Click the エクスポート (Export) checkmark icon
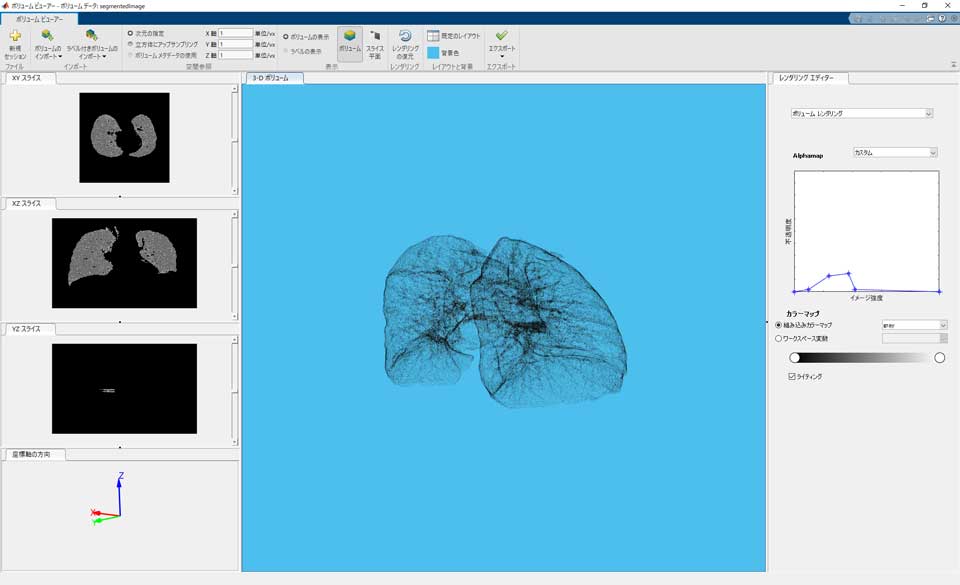 point(501,35)
